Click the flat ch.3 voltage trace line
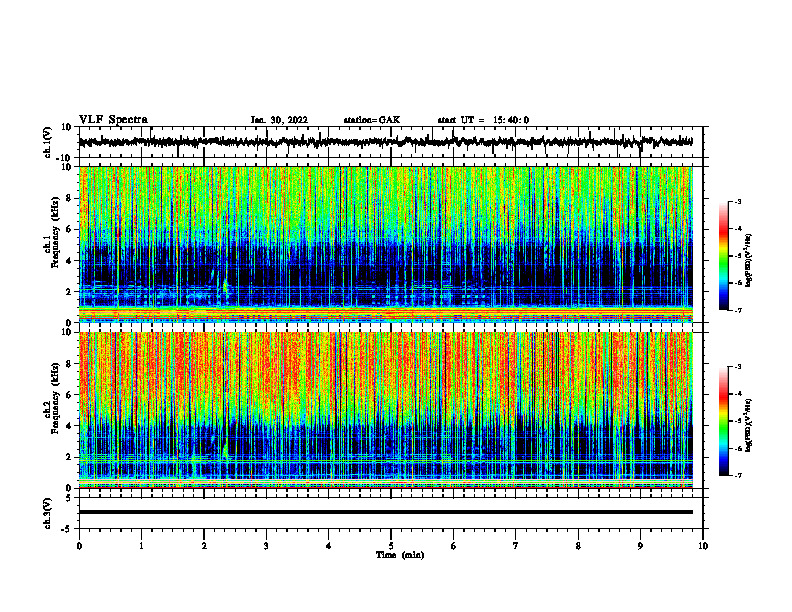 click(385, 512)
